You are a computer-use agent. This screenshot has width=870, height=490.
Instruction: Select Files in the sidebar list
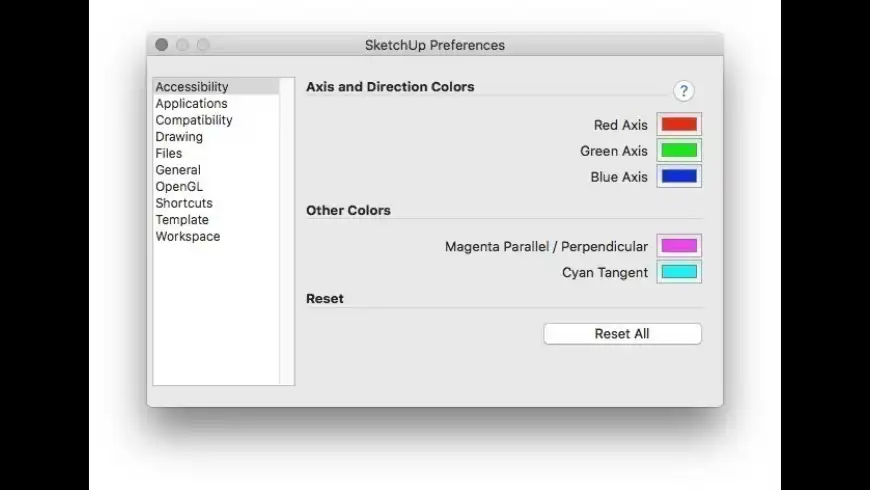pos(169,153)
